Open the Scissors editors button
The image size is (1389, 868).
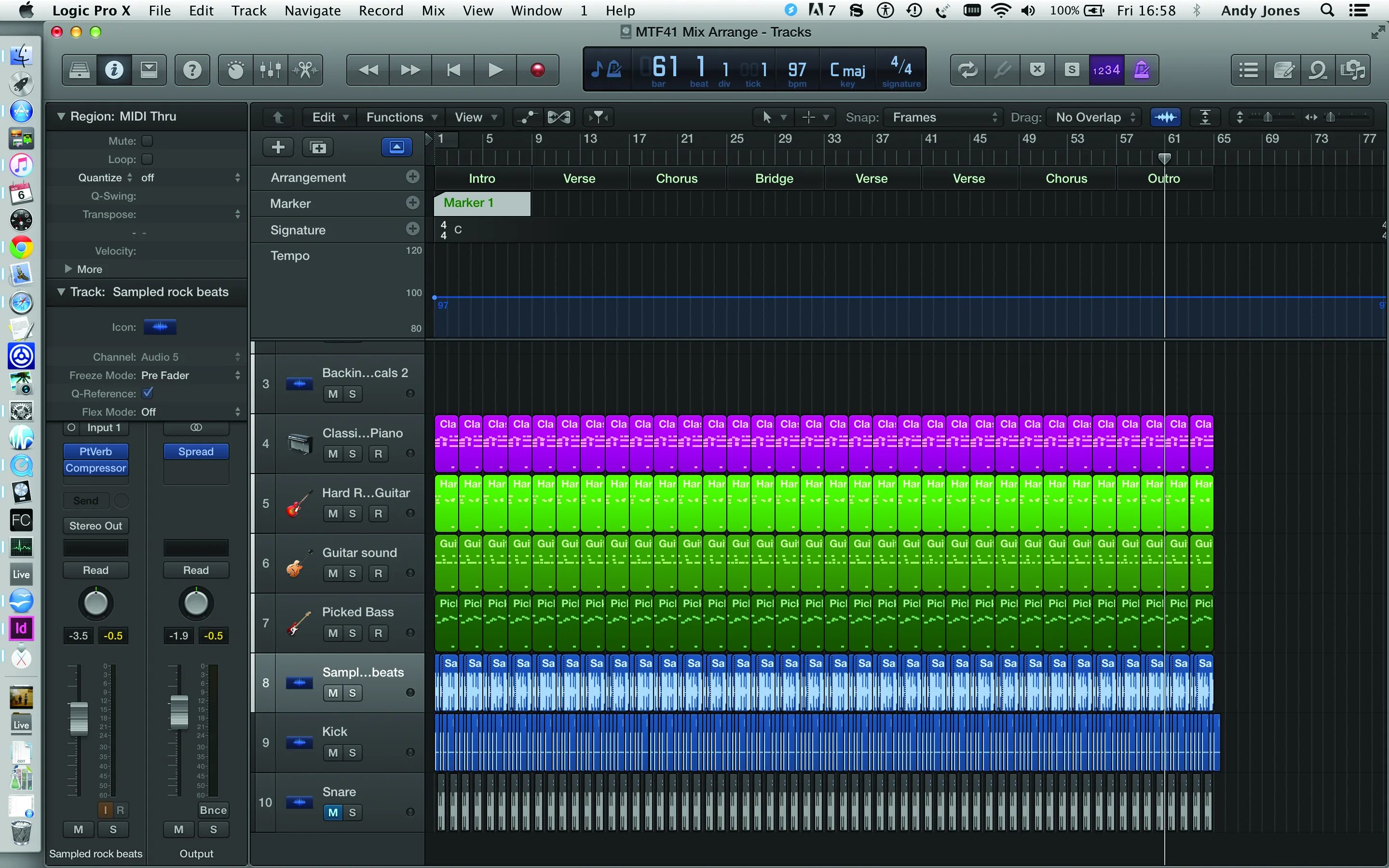click(305, 70)
